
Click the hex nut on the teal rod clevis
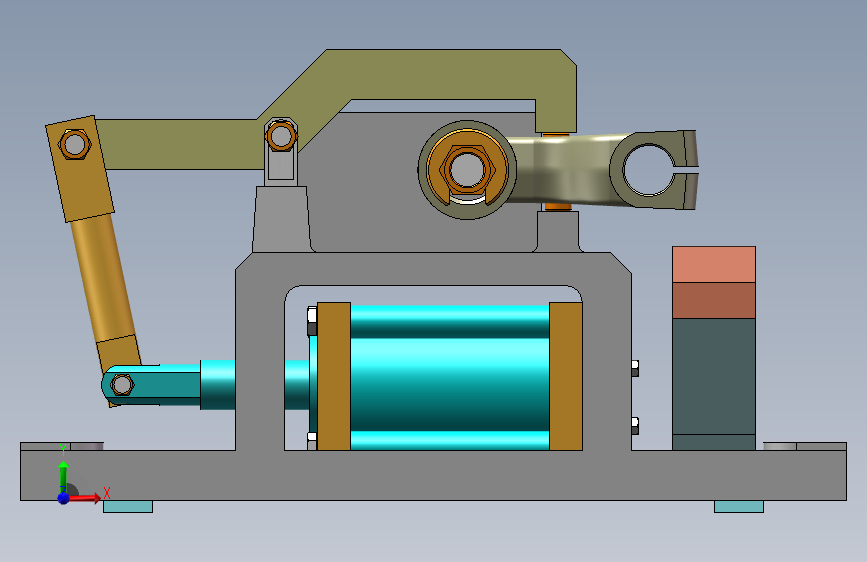point(122,384)
